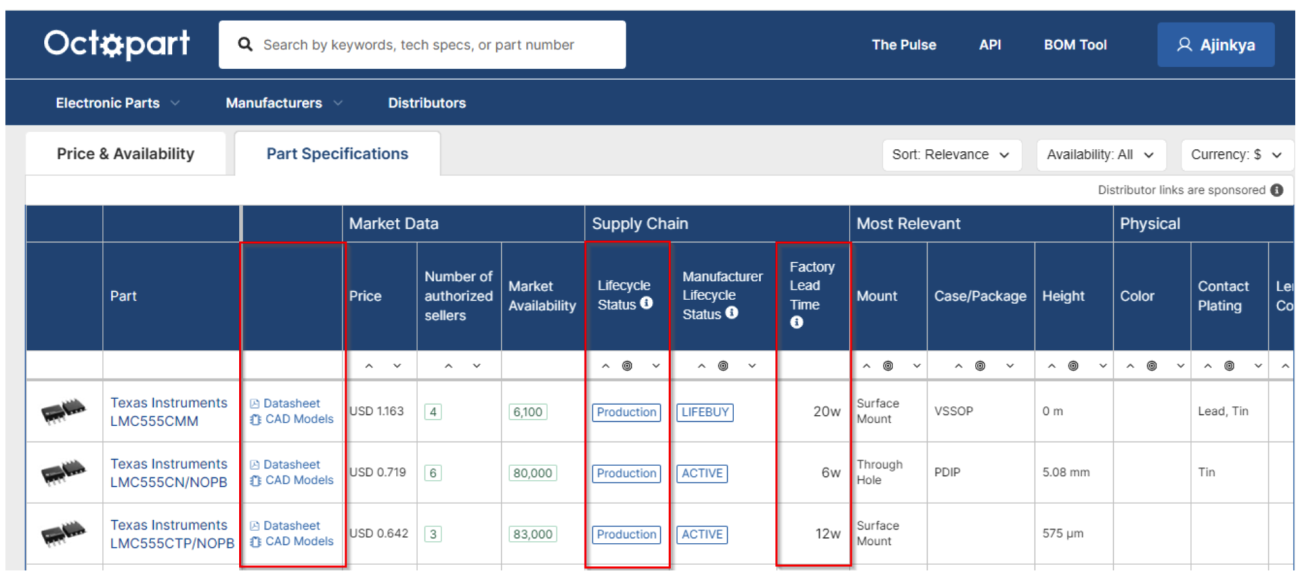
Task: Open the Currency dropdown
Action: pos(1236,155)
